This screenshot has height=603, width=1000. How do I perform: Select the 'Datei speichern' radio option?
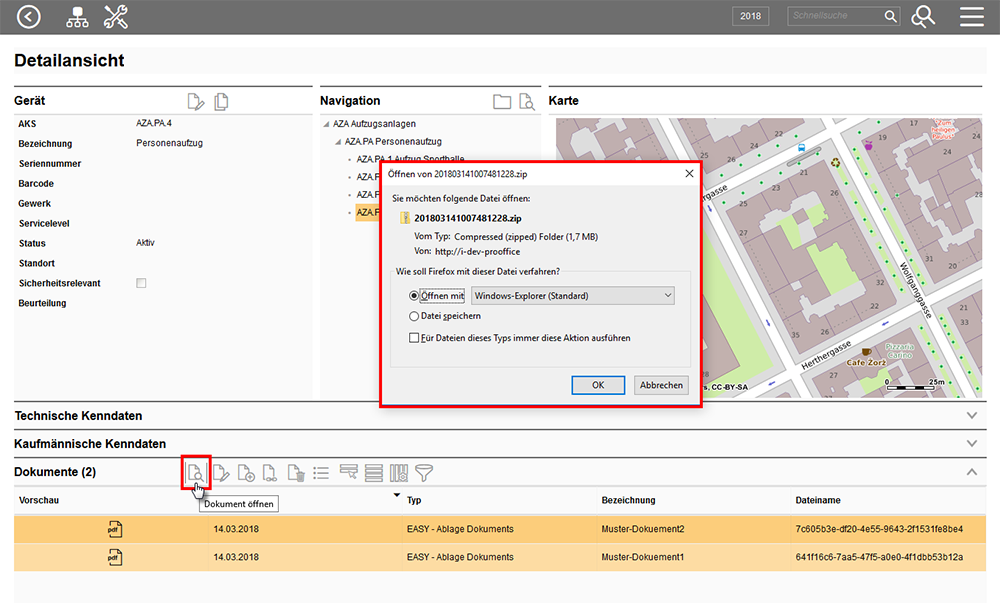click(415, 316)
